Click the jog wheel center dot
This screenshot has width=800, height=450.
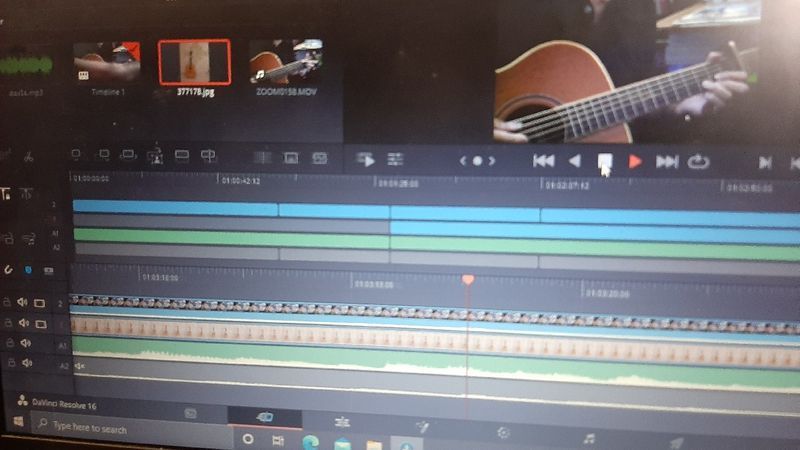point(477,161)
